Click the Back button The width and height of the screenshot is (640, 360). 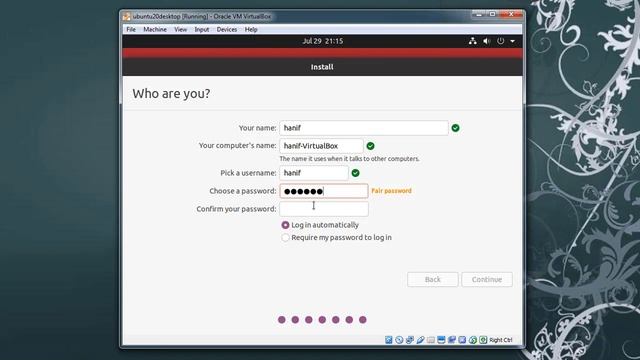(433, 280)
